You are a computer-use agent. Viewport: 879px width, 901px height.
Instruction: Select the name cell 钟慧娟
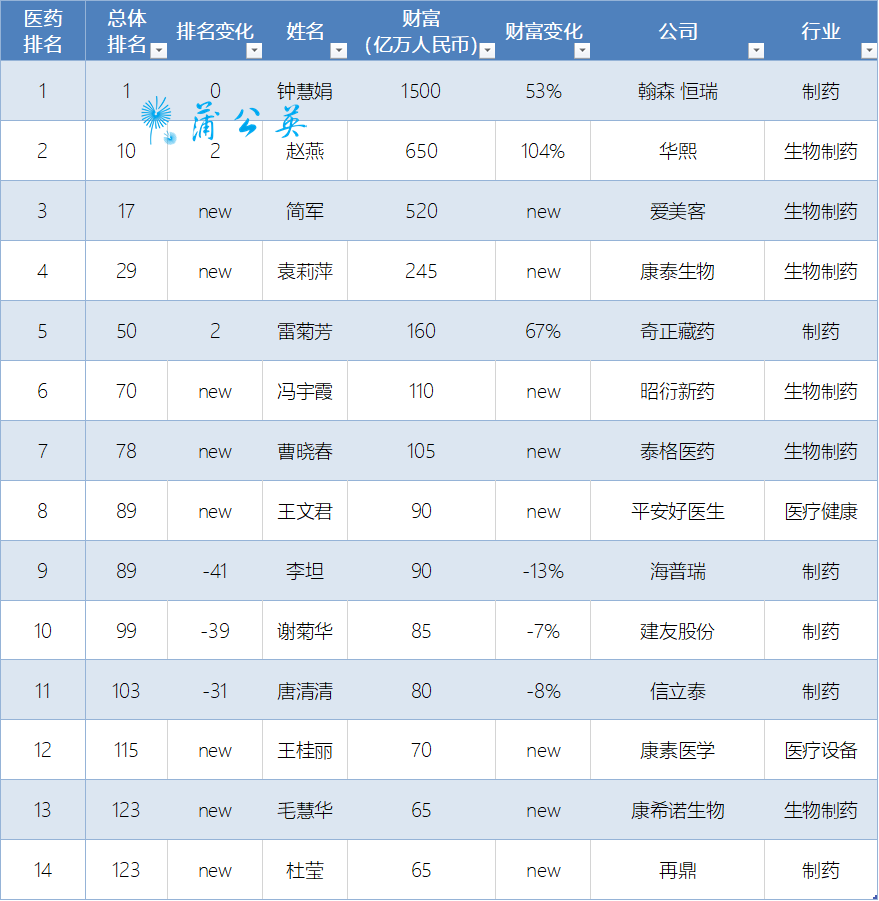click(x=305, y=91)
